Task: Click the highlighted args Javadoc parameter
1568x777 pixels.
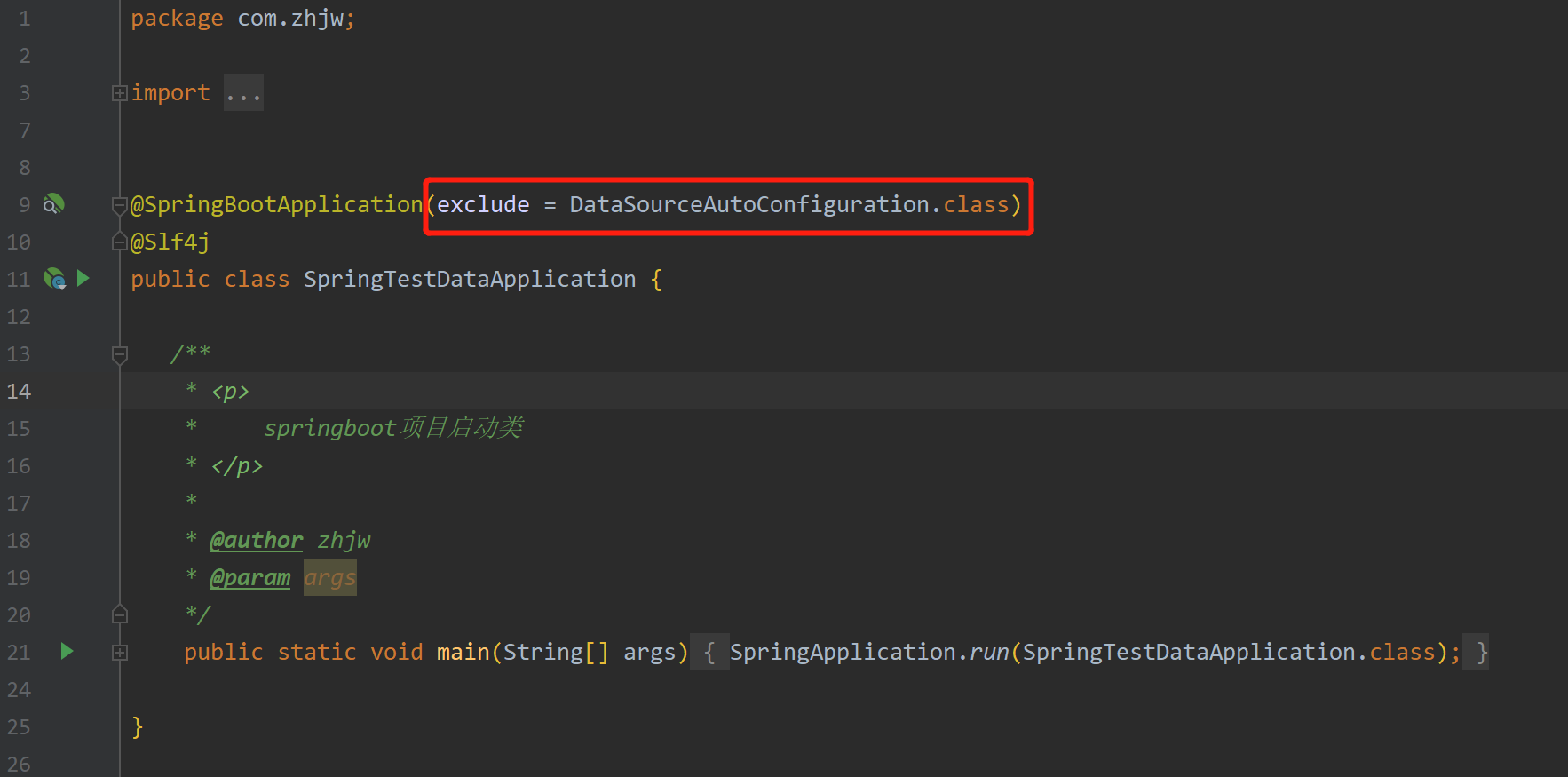Action: pos(330,577)
